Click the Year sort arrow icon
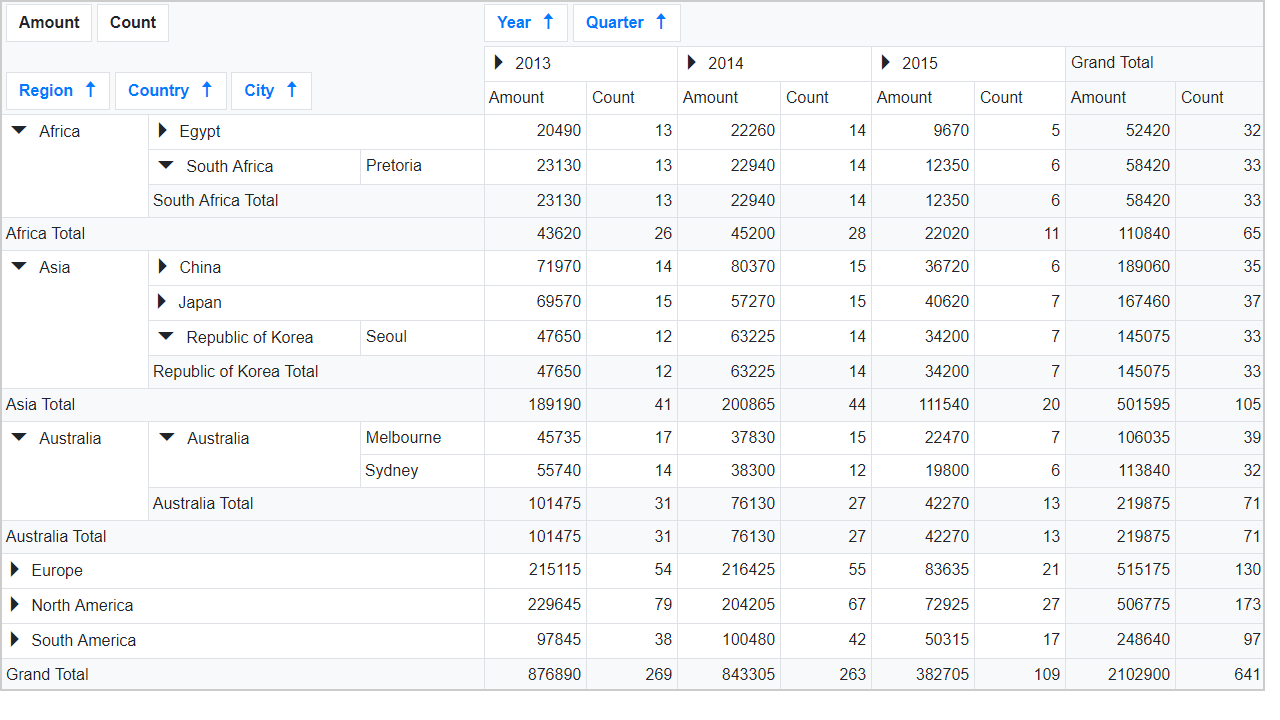This screenshot has width=1280, height=720. 548,22
